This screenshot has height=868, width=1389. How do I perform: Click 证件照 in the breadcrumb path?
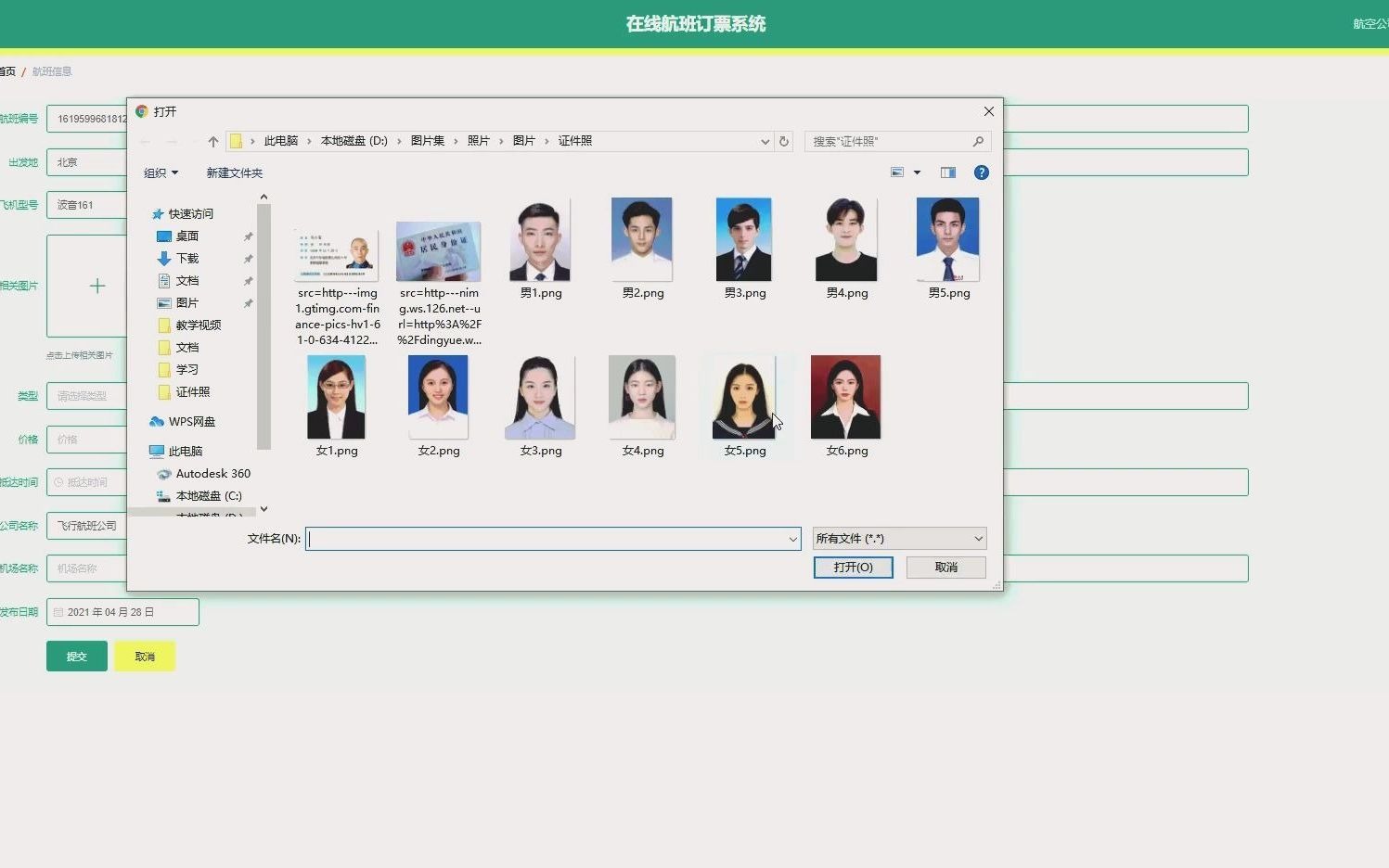pyautogui.click(x=574, y=140)
